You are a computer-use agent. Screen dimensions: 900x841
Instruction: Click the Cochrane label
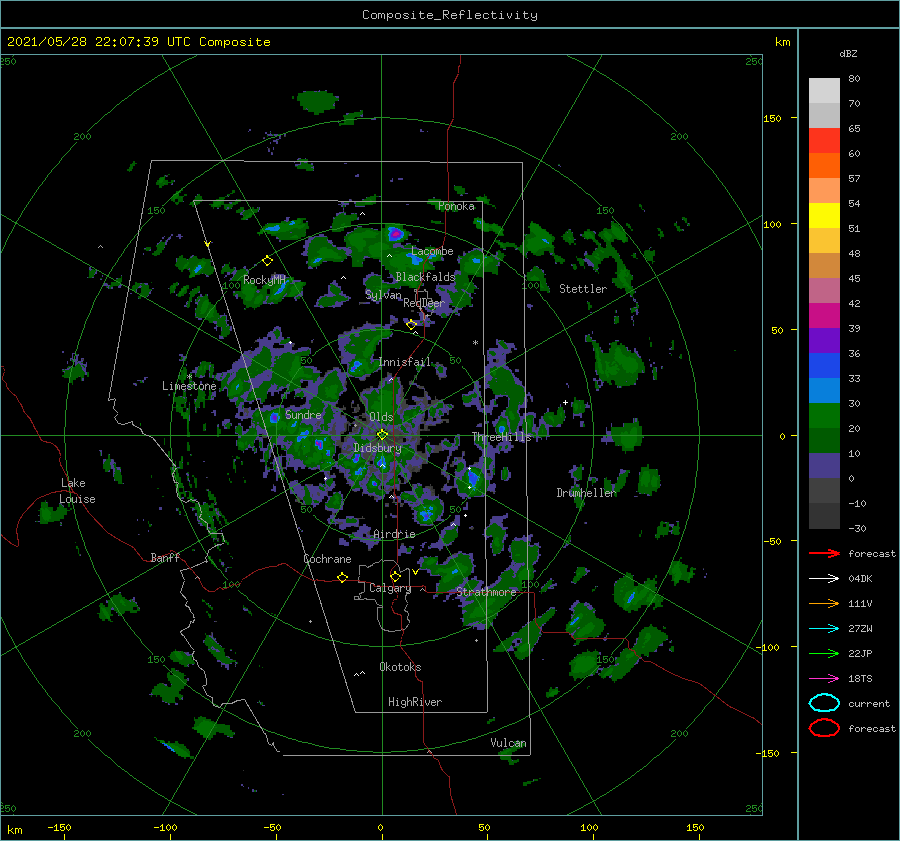click(327, 559)
